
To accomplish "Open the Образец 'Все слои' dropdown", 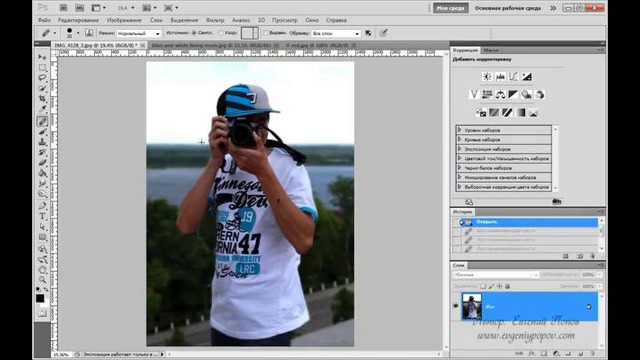I will (336, 33).
